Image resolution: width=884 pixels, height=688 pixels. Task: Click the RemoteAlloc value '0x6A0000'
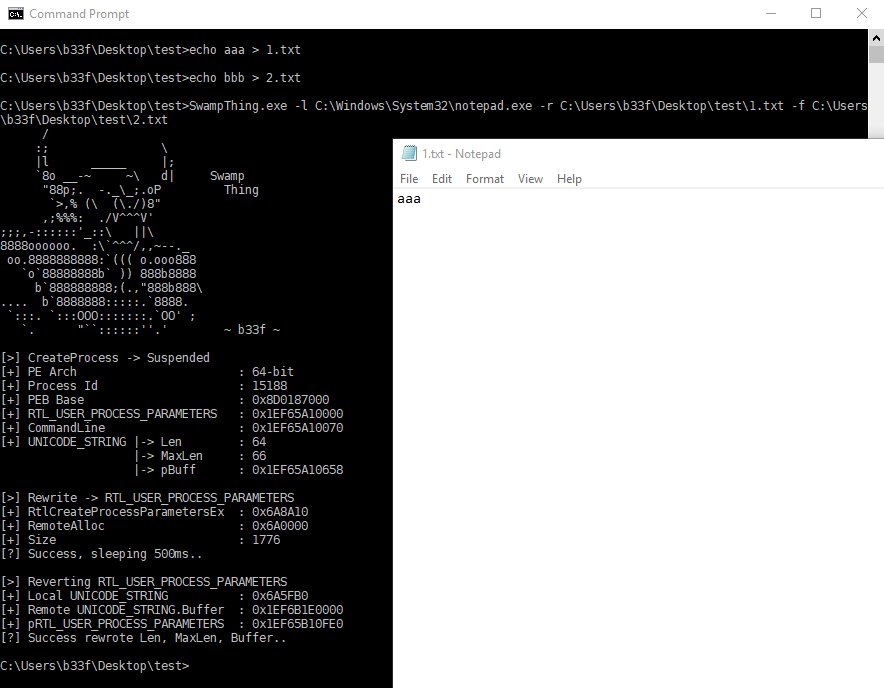coord(280,526)
